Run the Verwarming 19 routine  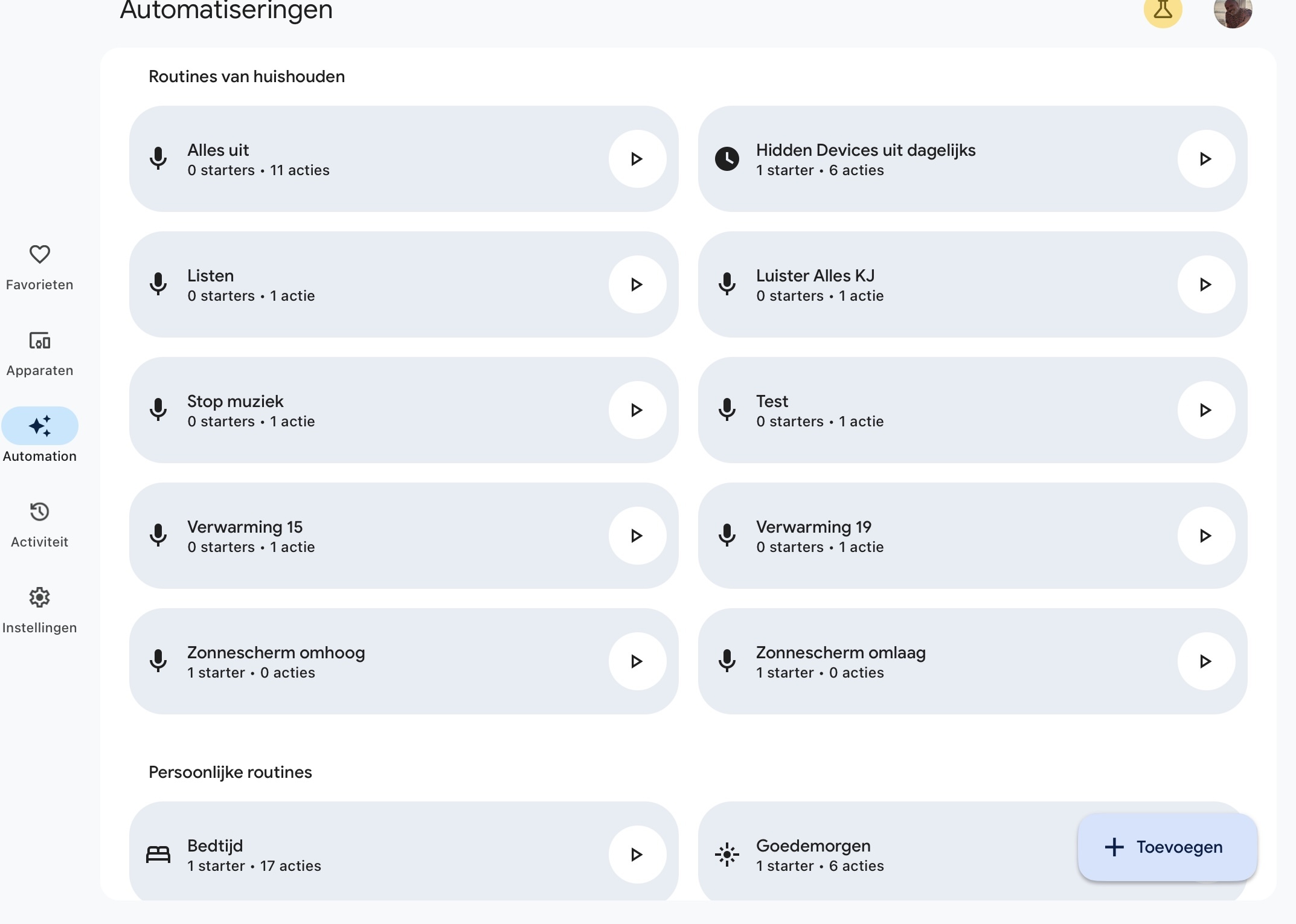tap(1206, 536)
